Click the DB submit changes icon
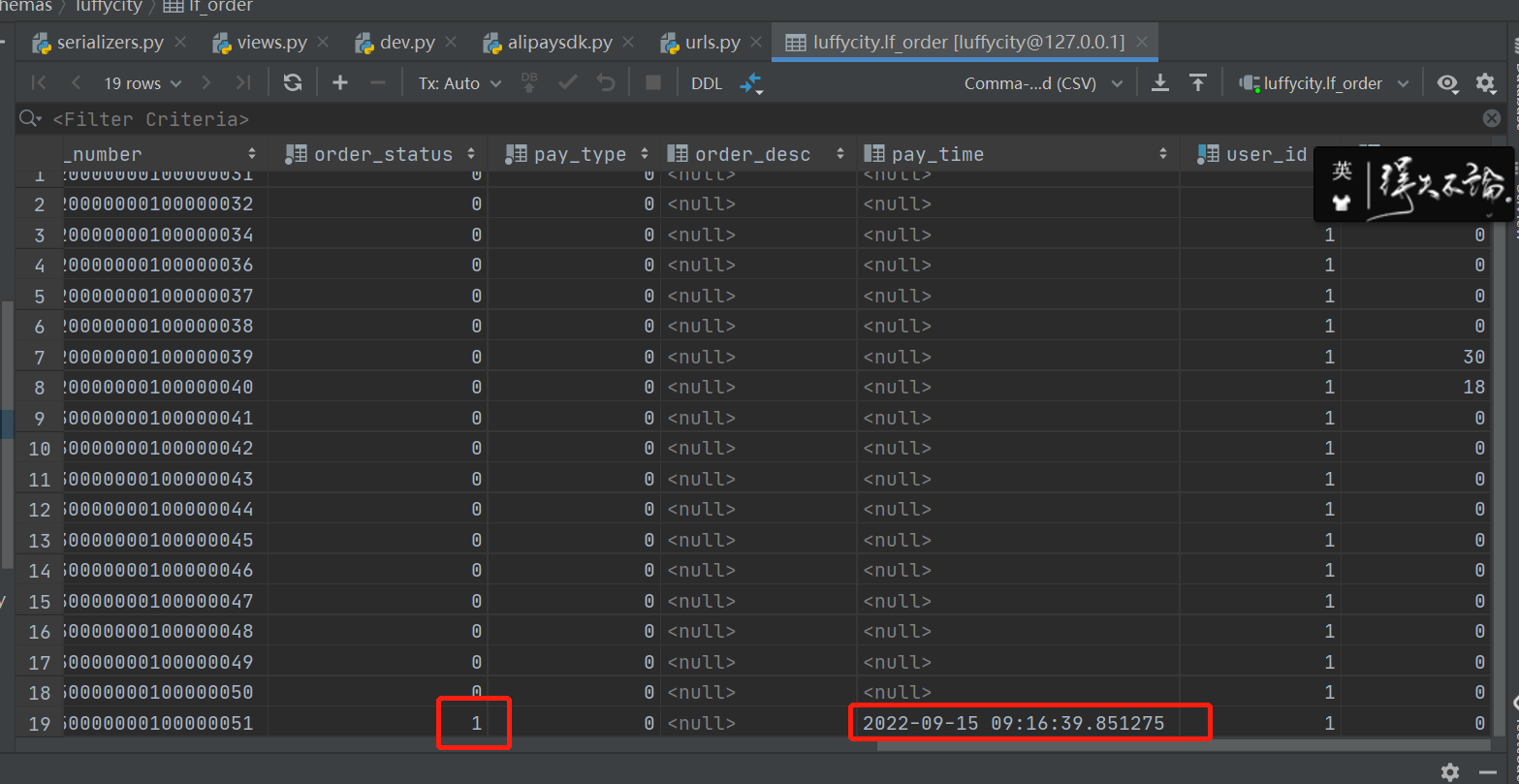The width and height of the screenshot is (1519, 784). 529,82
